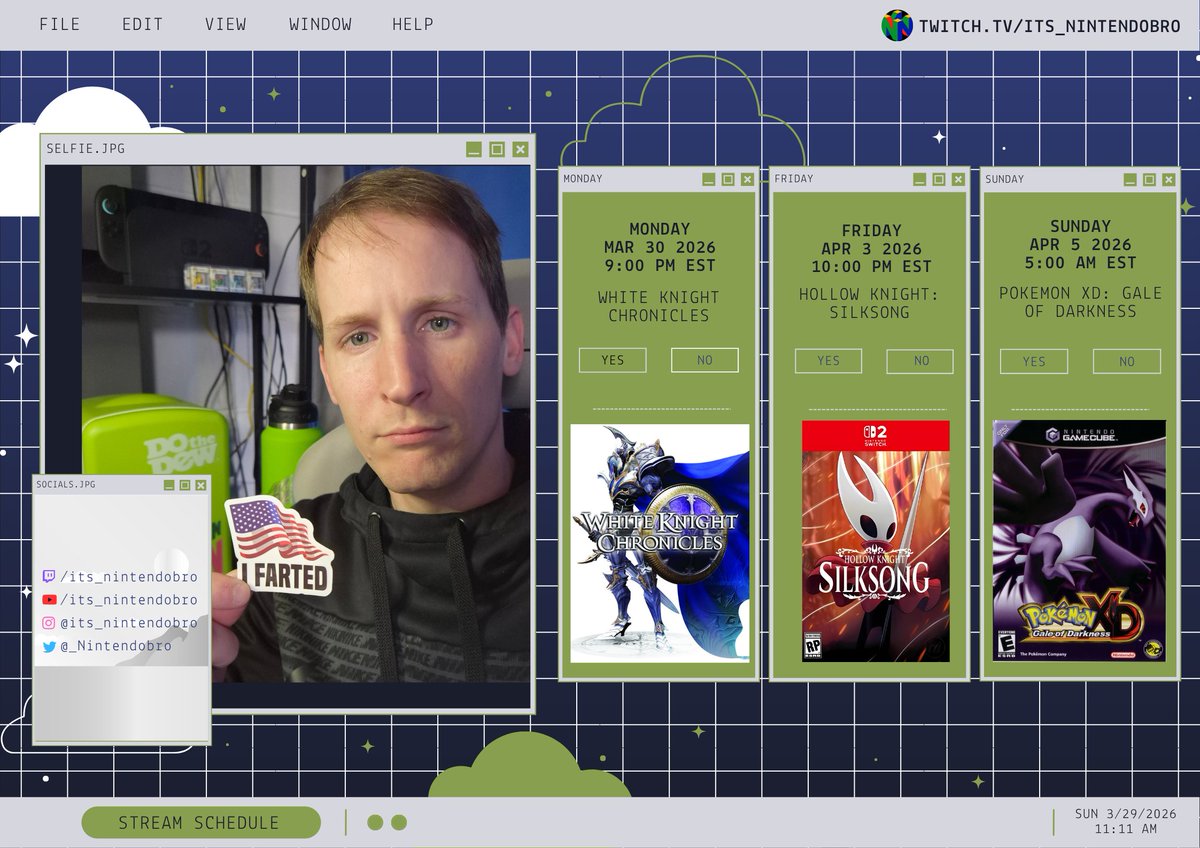The width and height of the screenshot is (1200, 848).
Task: Click the White Knight Chronicles cover art
Action: click(660, 543)
